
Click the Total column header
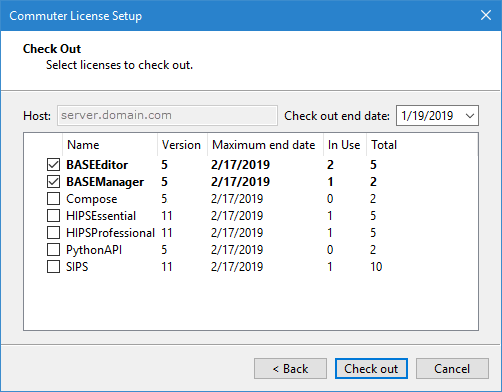point(385,145)
